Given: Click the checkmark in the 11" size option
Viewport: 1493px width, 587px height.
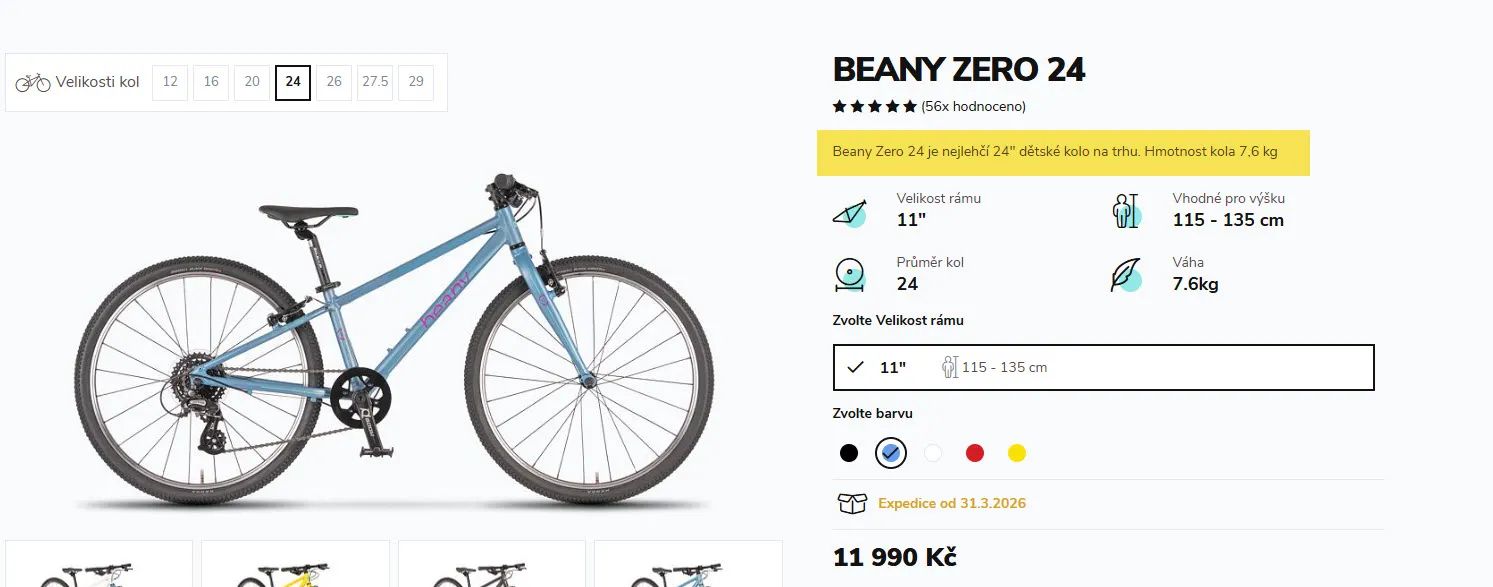Looking at the screenshot, I should click(855, 367).
